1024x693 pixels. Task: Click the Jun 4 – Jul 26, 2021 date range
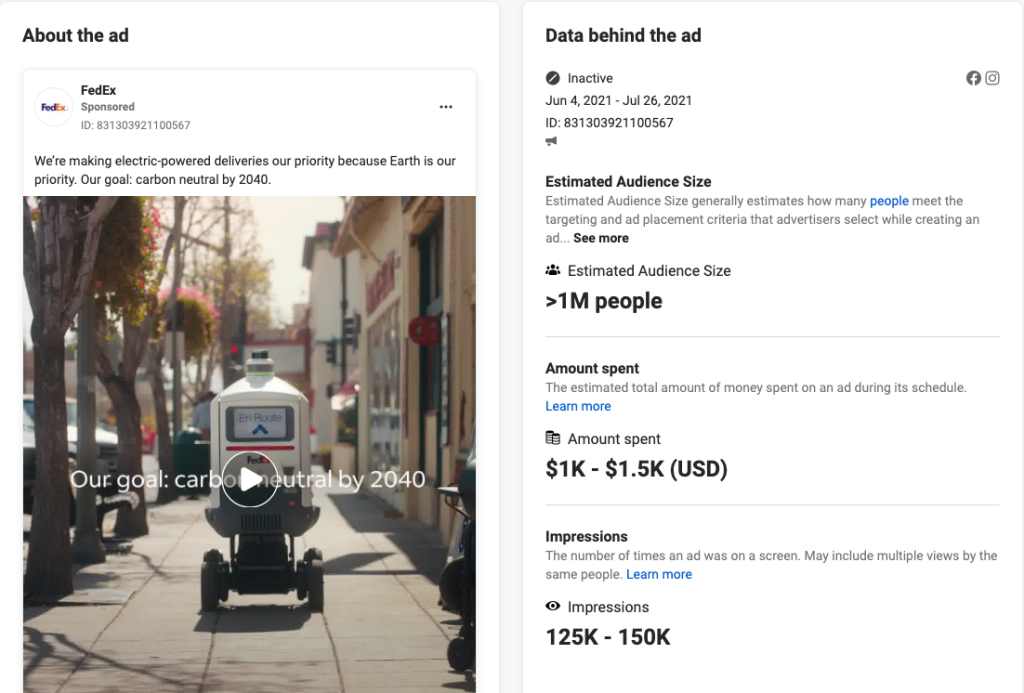618,100
